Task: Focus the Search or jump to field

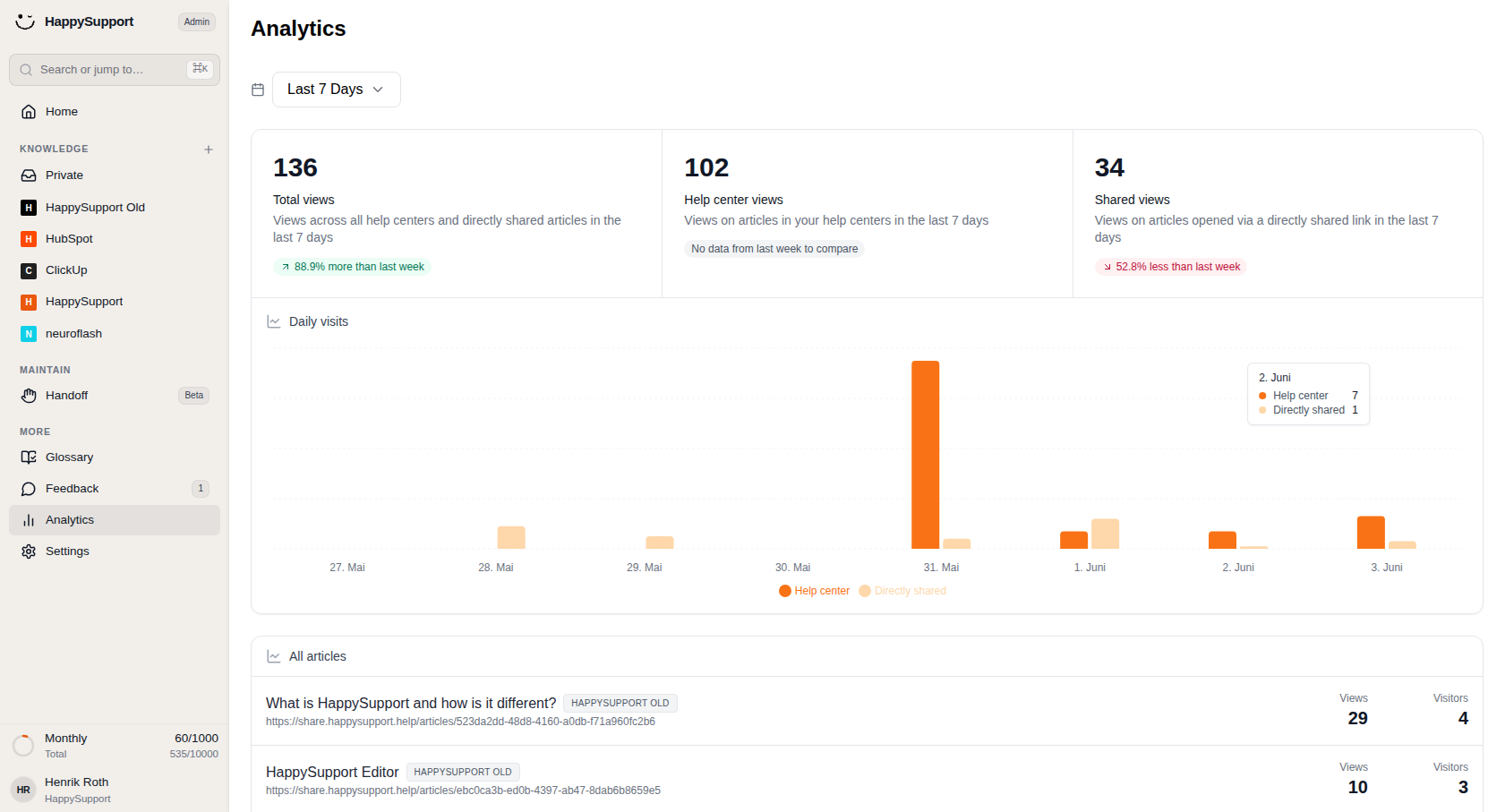Action: click(115, 70)
